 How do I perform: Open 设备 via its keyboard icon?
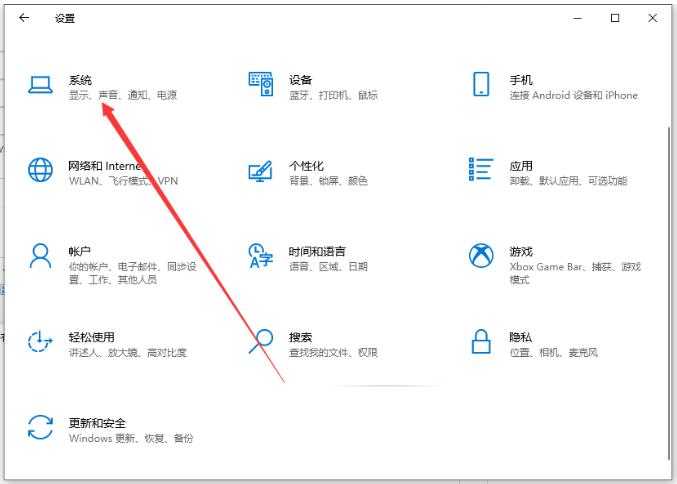pos(260,86)
